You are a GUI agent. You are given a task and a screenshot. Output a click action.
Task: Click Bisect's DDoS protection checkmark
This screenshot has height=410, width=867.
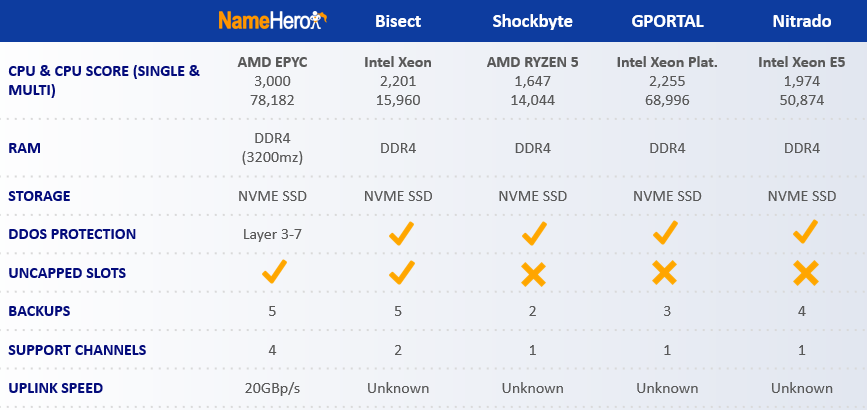point(401,234)
